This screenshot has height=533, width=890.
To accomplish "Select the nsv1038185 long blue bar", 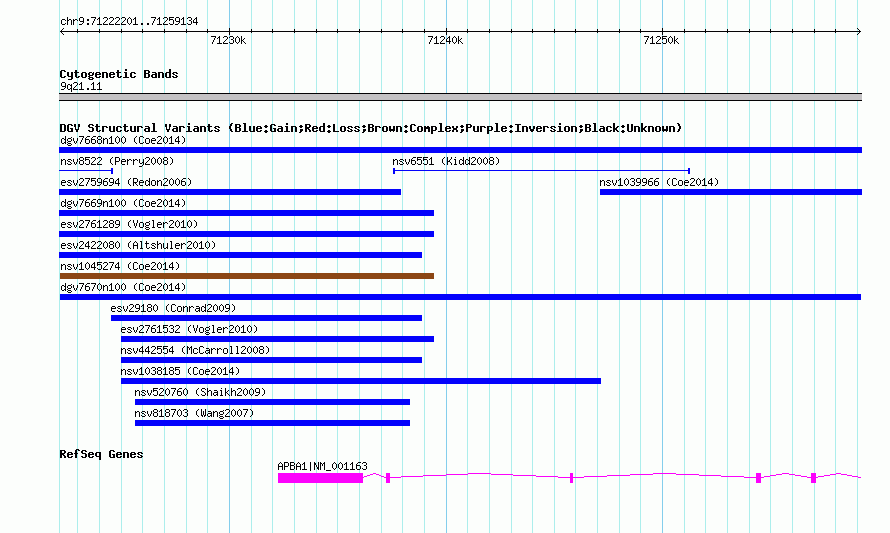I will [360, 381].
